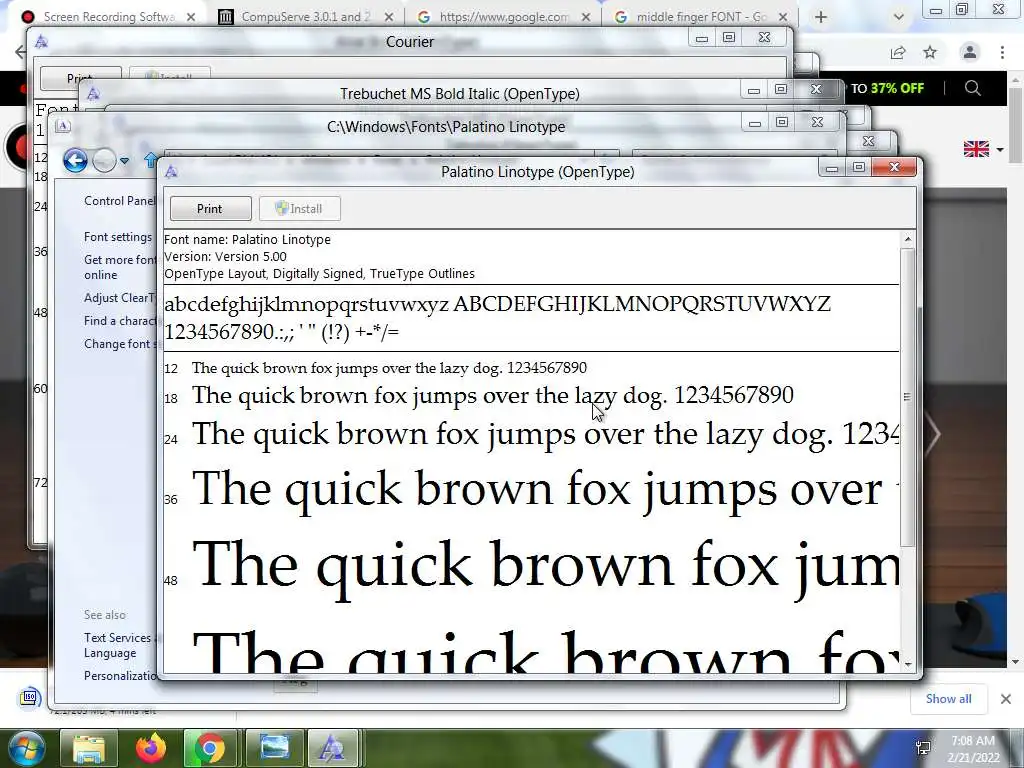Switch to Screen Recording Software tab
This screenshot has width=1024, height=768.
(x=108, y=16)
